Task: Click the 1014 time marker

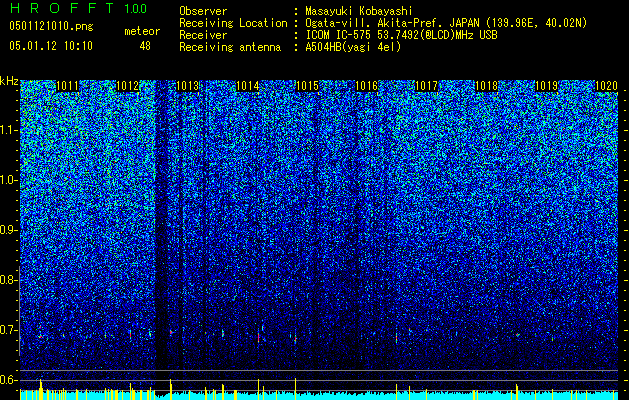Action: (x=248, y=86)
